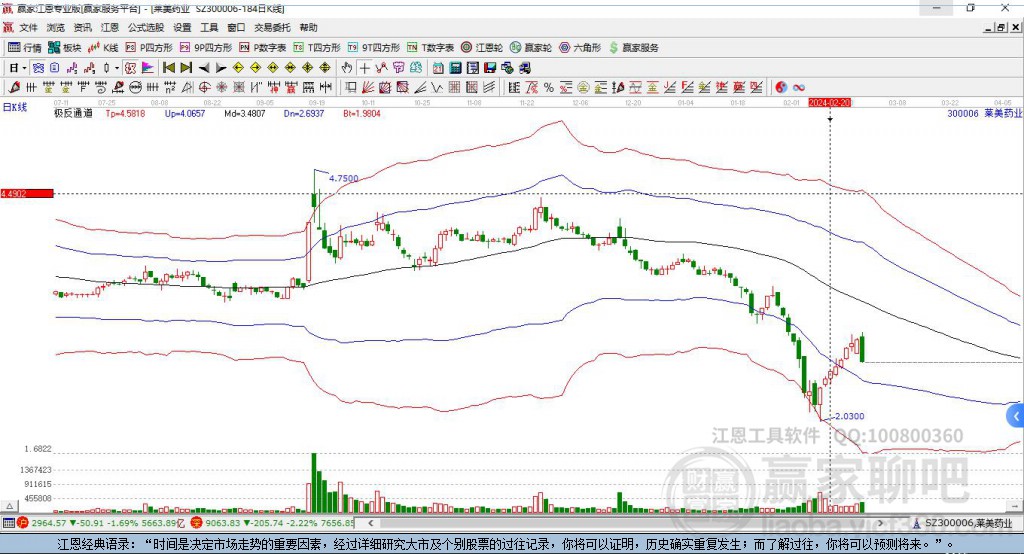
Task: Open the 六角形 hexagon tool
Action: pyautogui.click(x=580, y=48)
